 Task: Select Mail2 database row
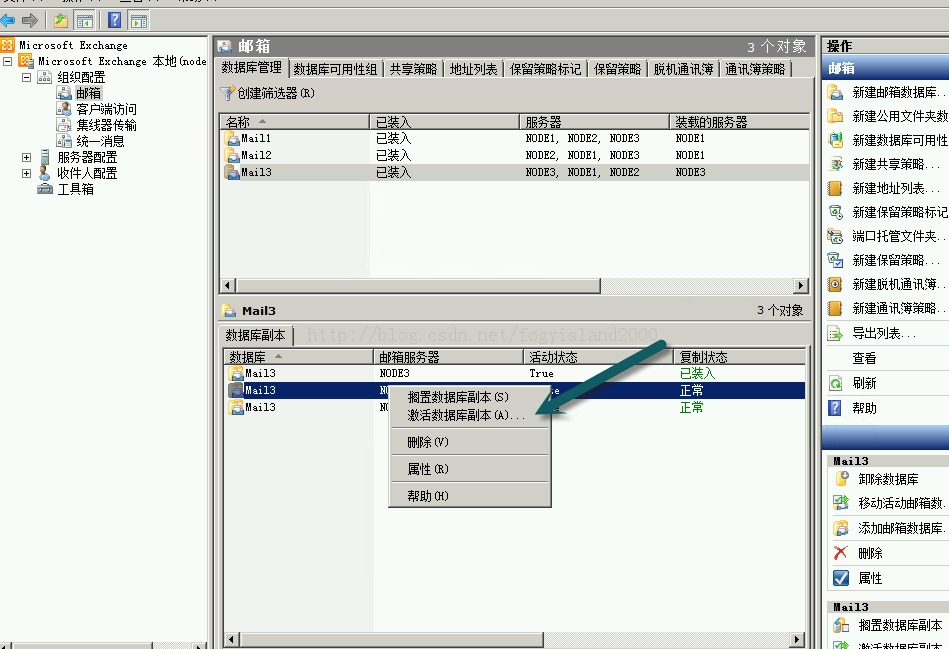514,156
